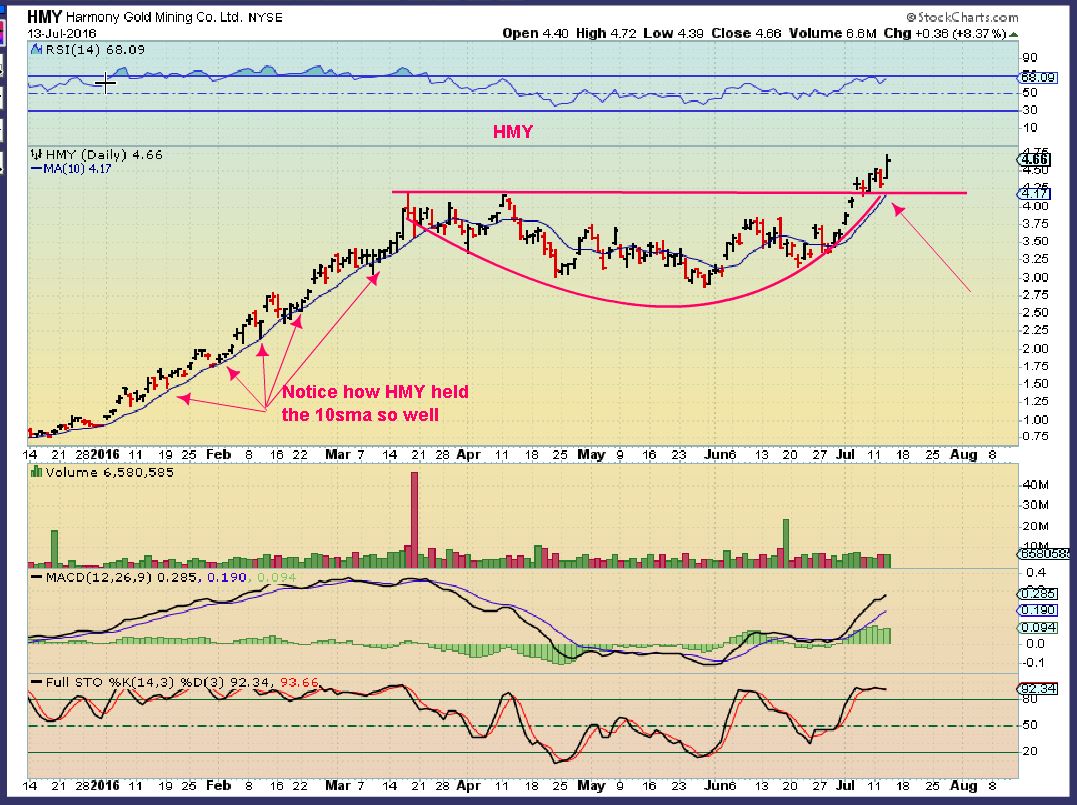Click the red 93.66 %D value in STO legend
Screen dimensions: 1077x805
pyautogui.click(x=299, y=682)
